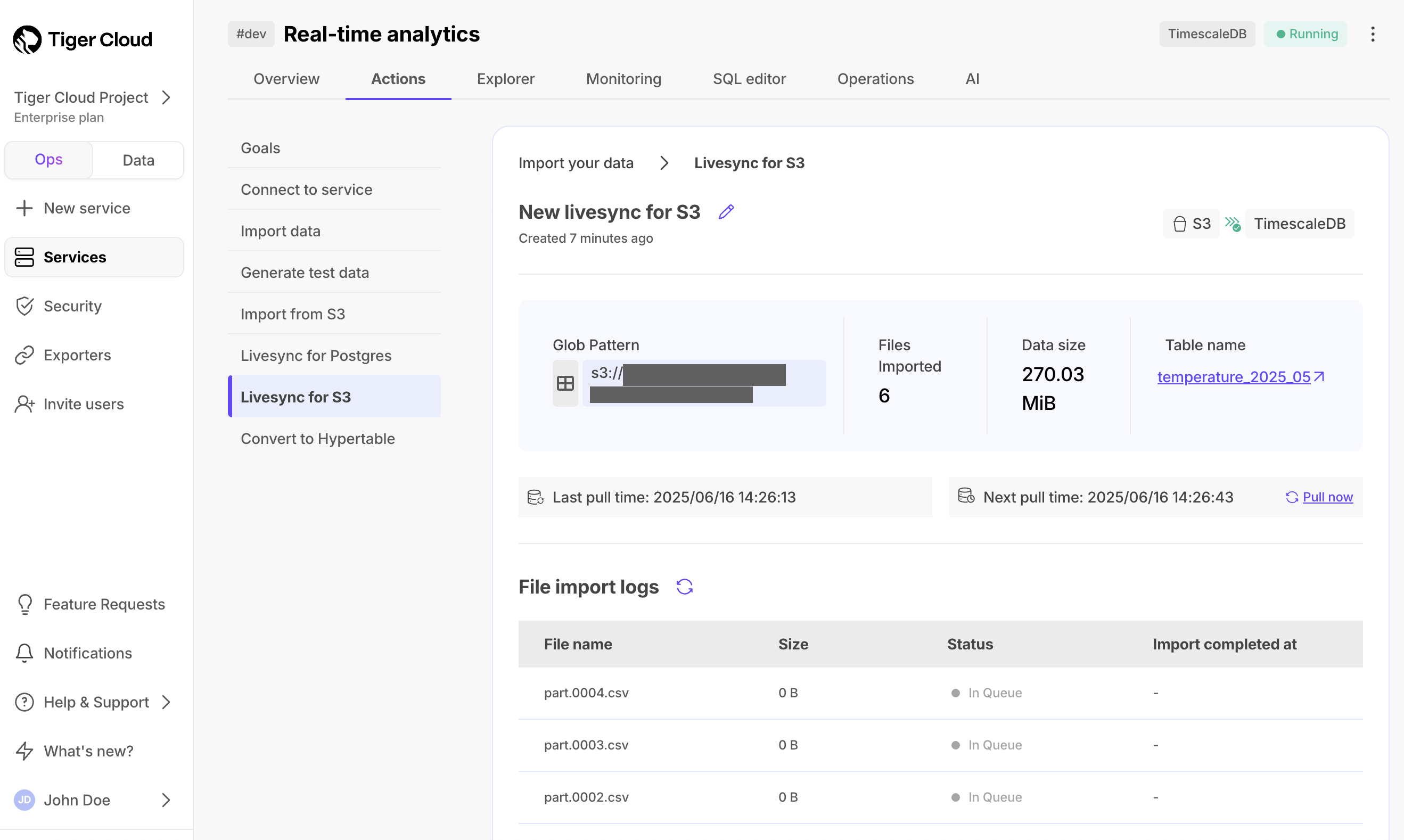Click the external link arrow after temperature_2025_05
Viewport: 1404px width, 840px height.
coord(1319,376)
